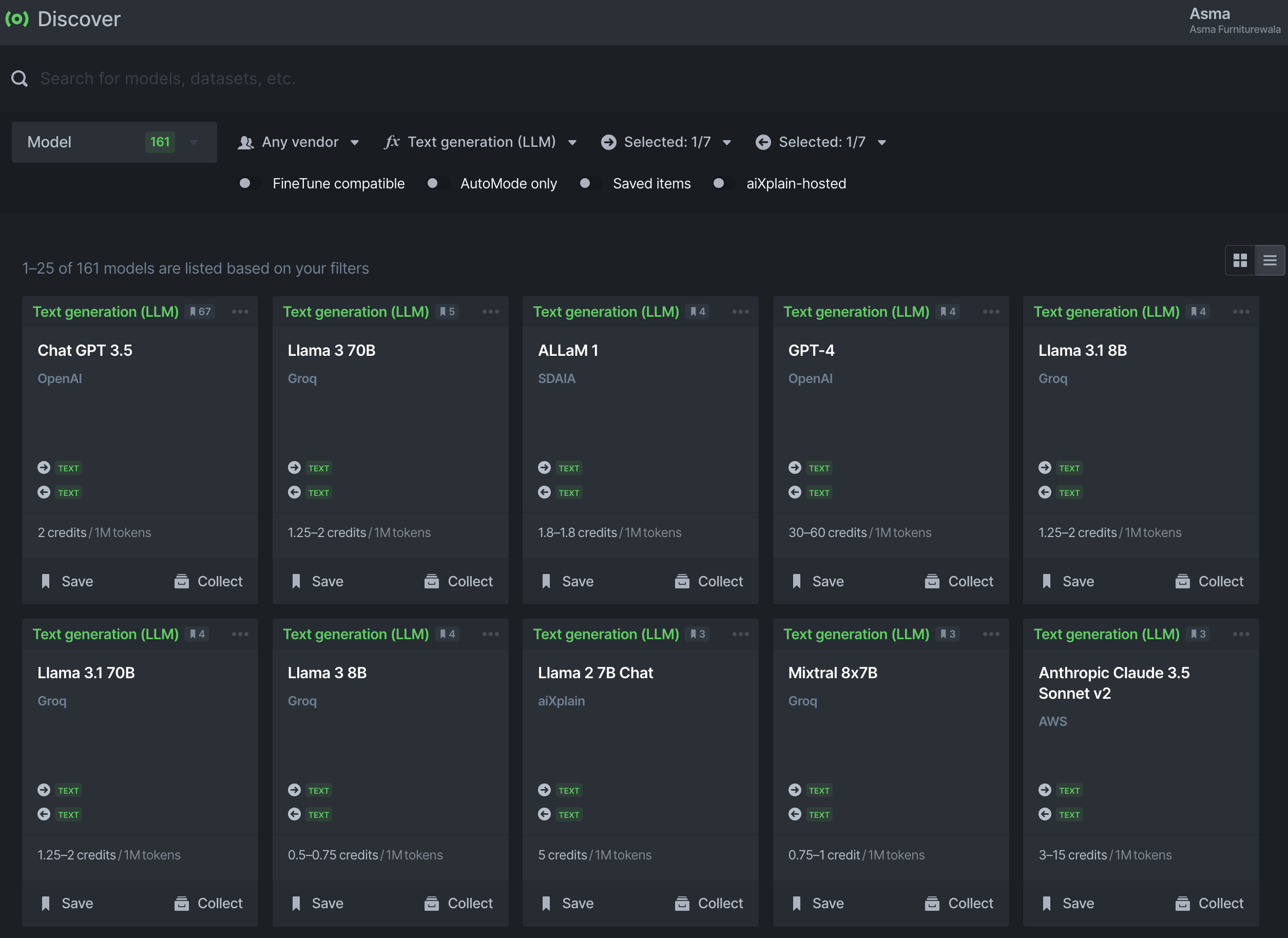Toggle AutoMode only filter
The image size is (1288, 938).
437,183
